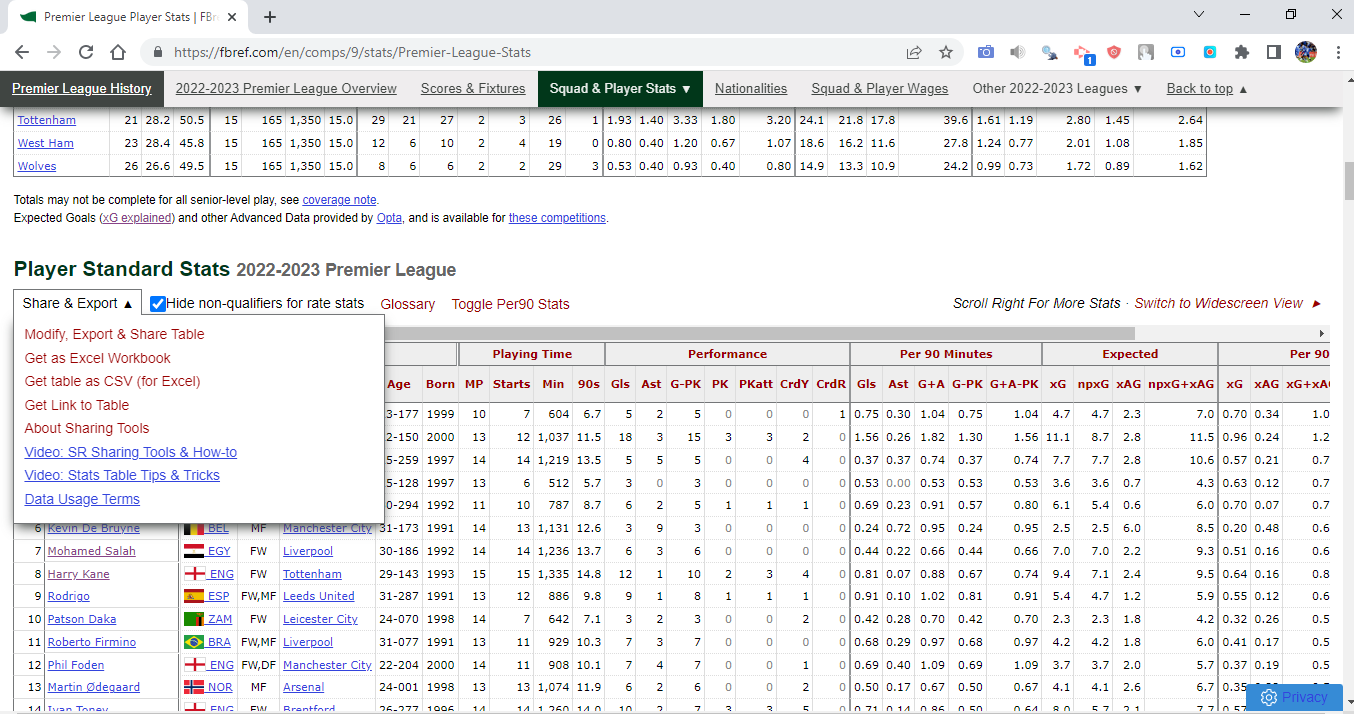This screenshot has width=1354, height=714.
Task: Open a new browser tab
Action: 270,17
